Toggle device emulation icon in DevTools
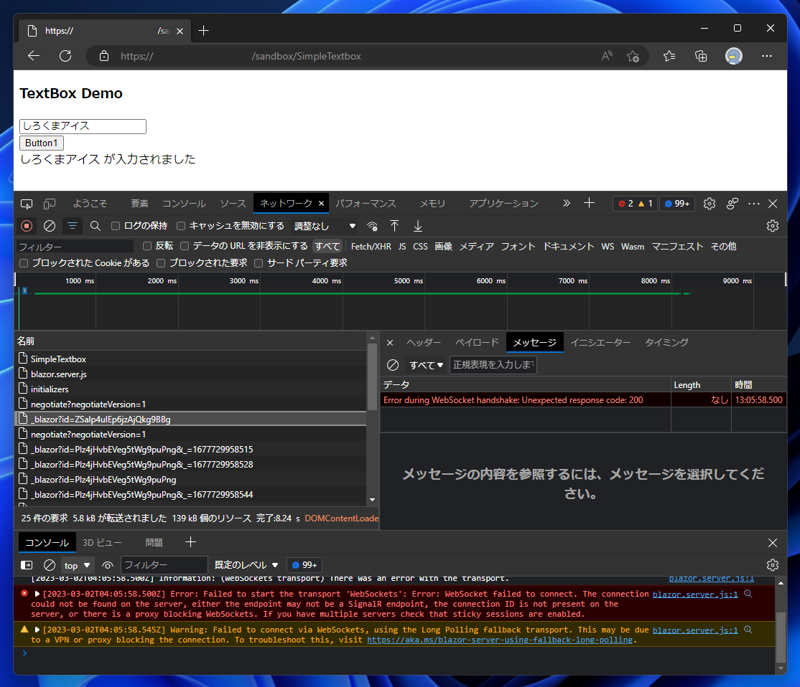This screenshot has width=800, height=687. [49, 204]
